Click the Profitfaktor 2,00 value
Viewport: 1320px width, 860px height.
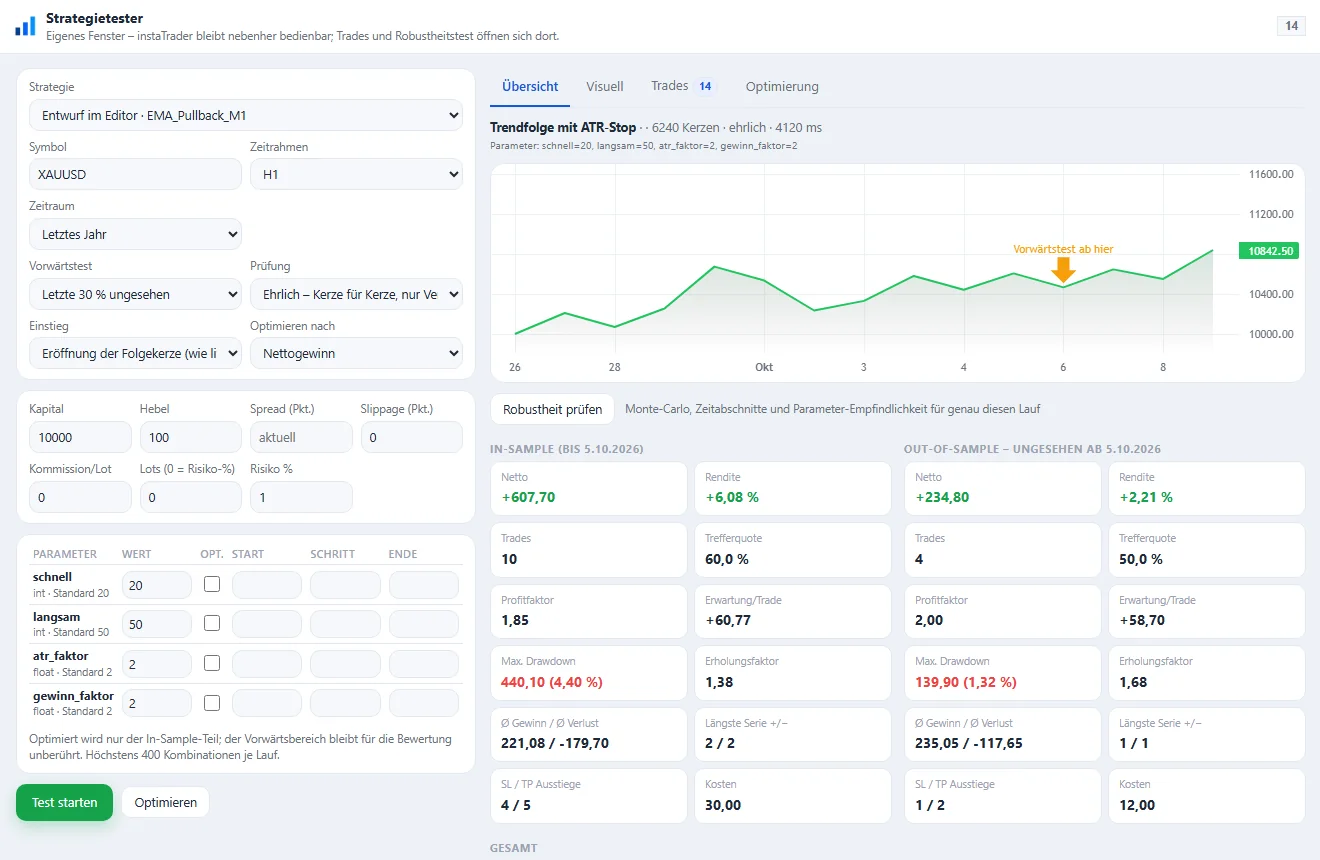click(930, 620)
